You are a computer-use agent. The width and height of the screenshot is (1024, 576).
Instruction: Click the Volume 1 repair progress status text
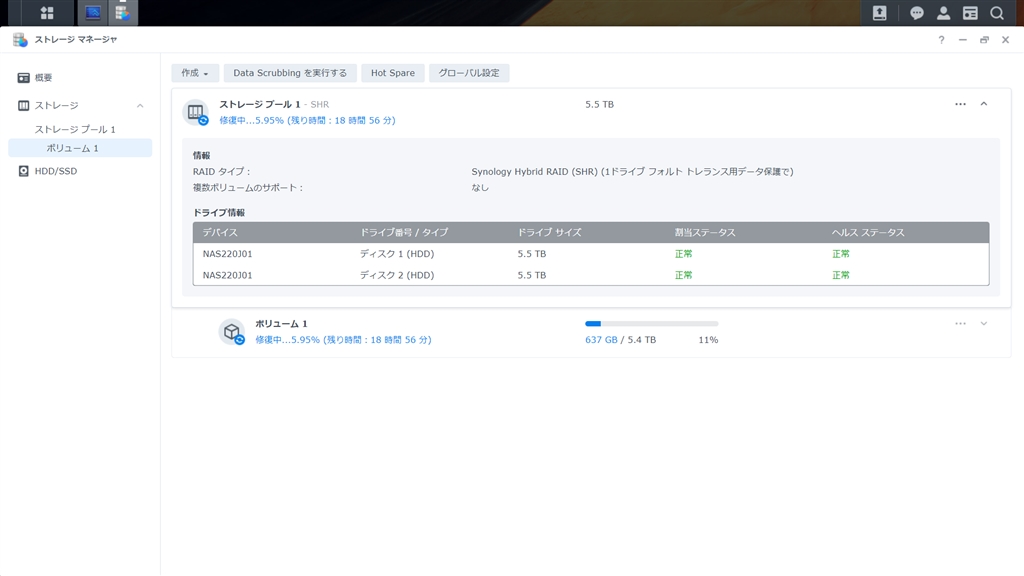point(344,340)
